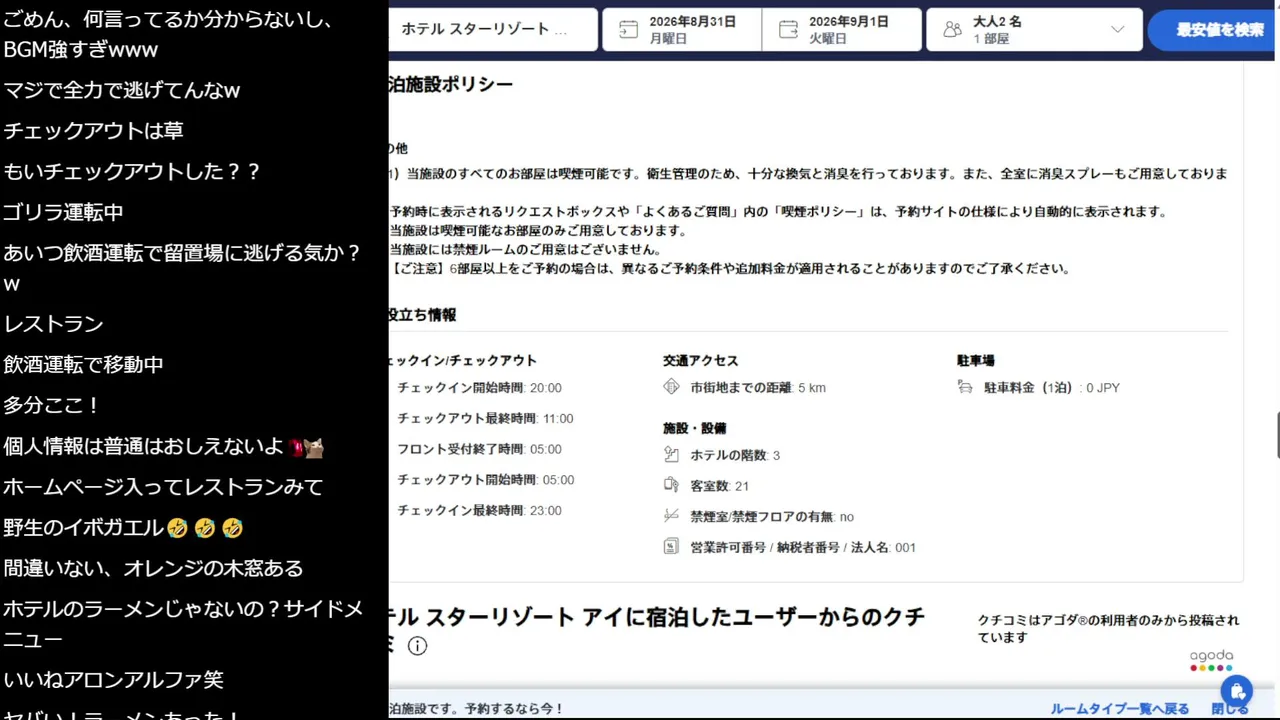The height and width of the screenshot is (720, 1280).
Task: Open check-in date 2026年8月31日 picker
Action: 682,29
